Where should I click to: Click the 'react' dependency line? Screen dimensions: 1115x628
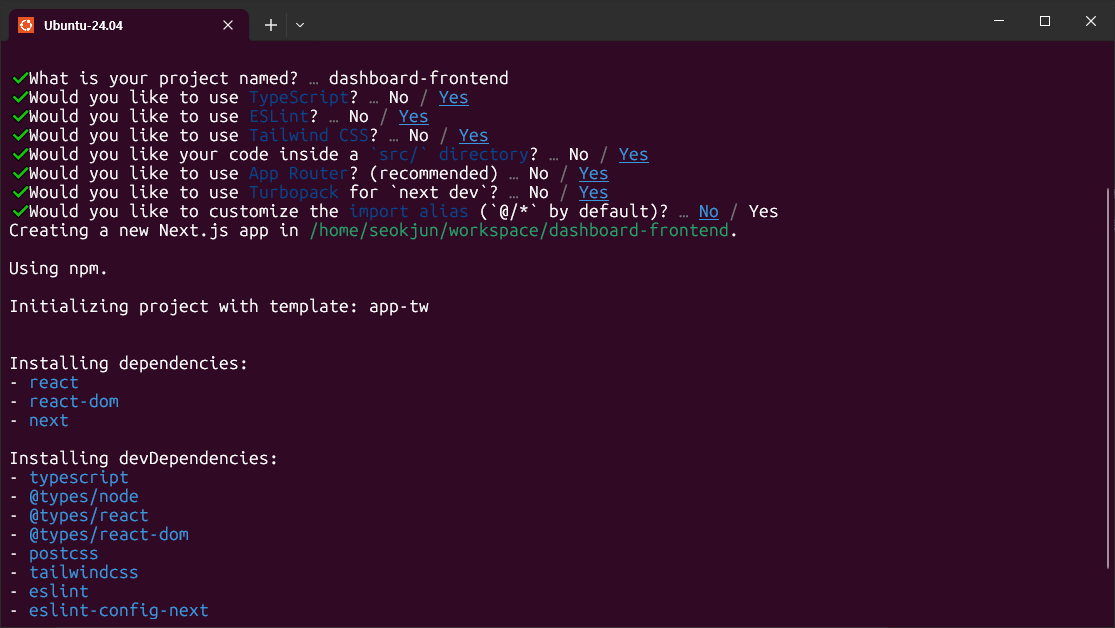point(54,383)
